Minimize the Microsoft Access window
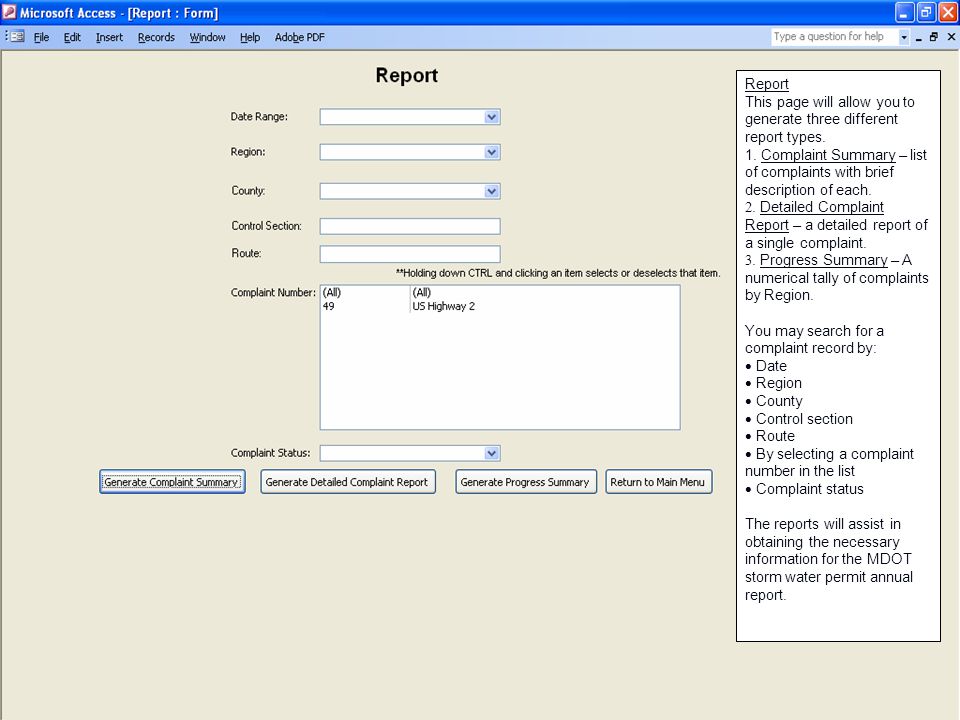 coord(905,12)
